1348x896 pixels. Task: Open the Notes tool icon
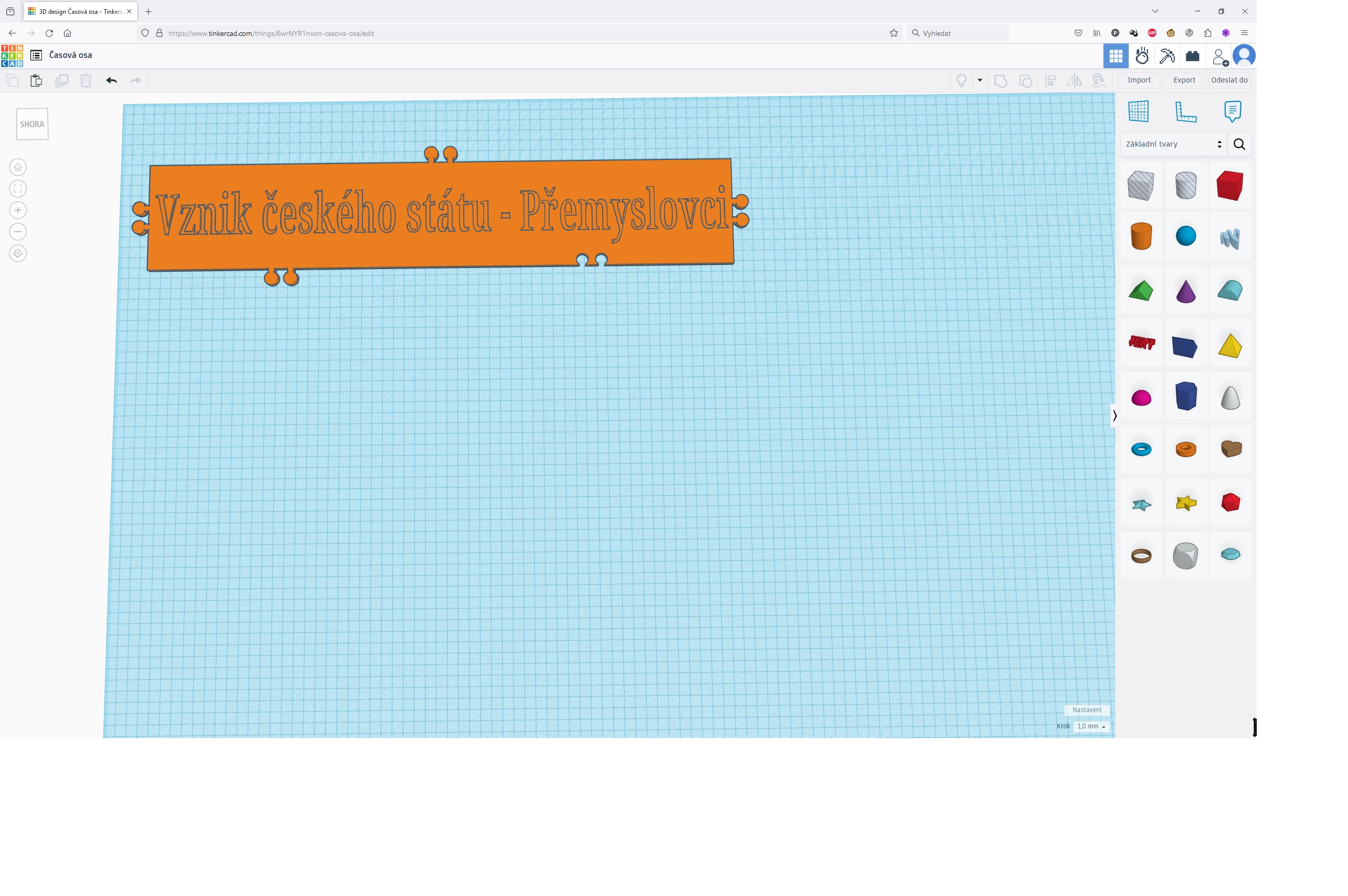[x=1232, y=111]
